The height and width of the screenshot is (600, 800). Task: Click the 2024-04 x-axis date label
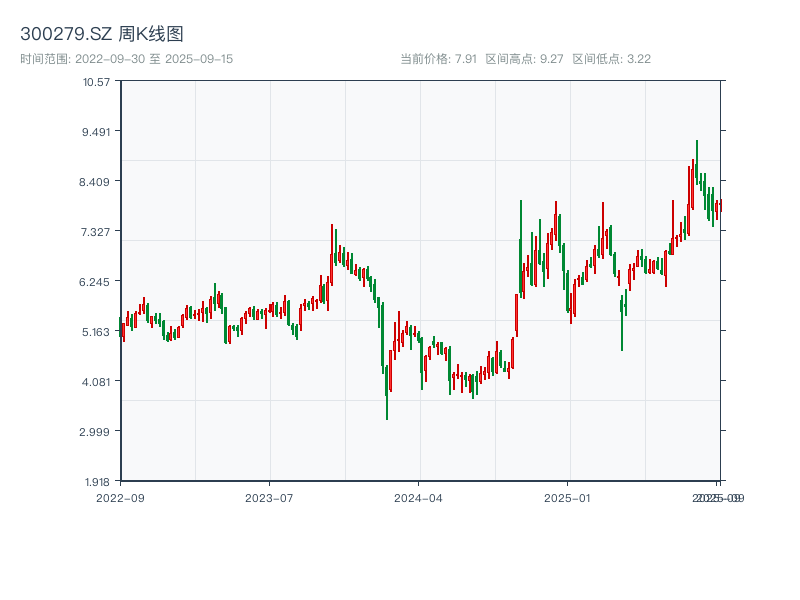tap(419, 497)
